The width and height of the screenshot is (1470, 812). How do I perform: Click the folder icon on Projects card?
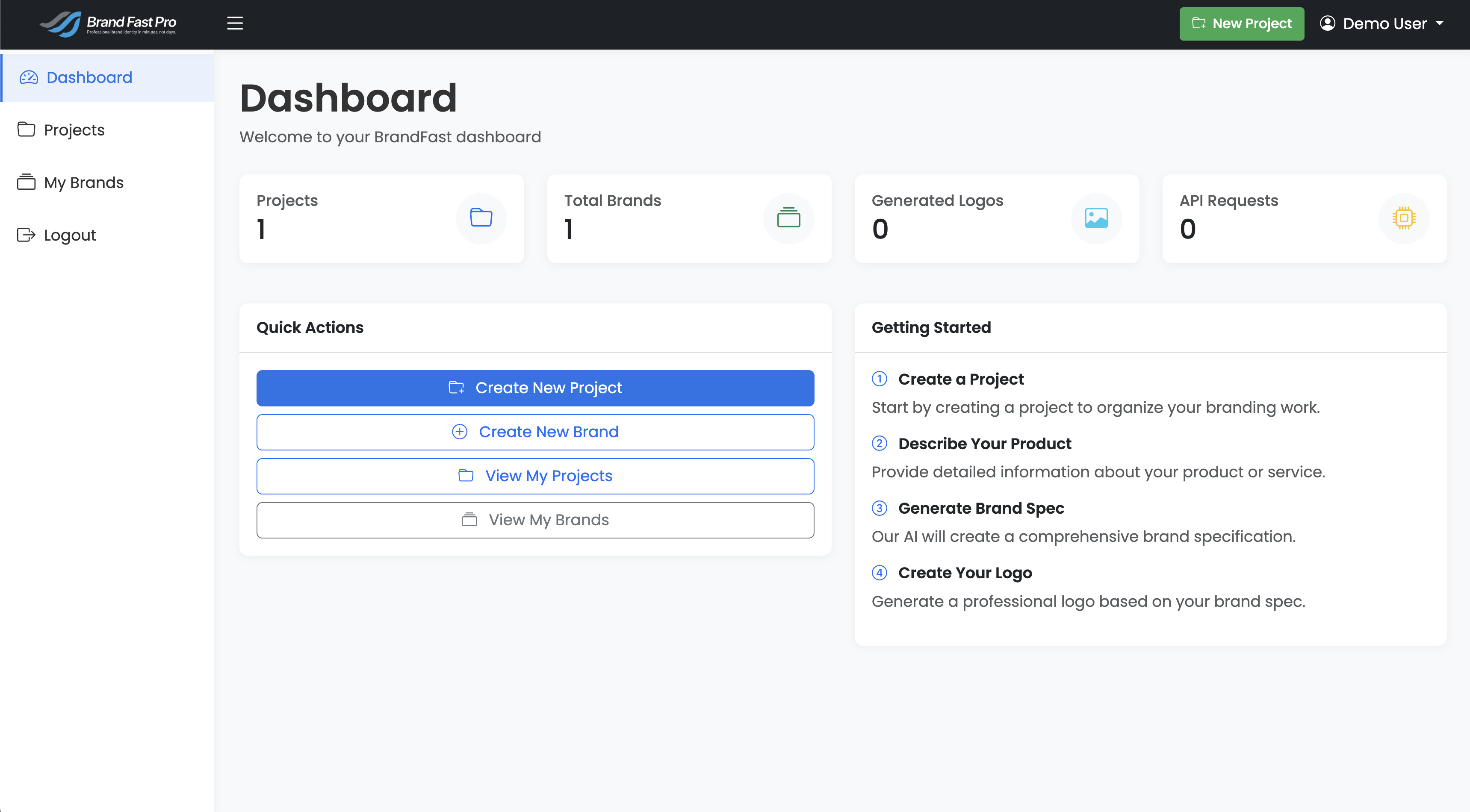[481, 218]
